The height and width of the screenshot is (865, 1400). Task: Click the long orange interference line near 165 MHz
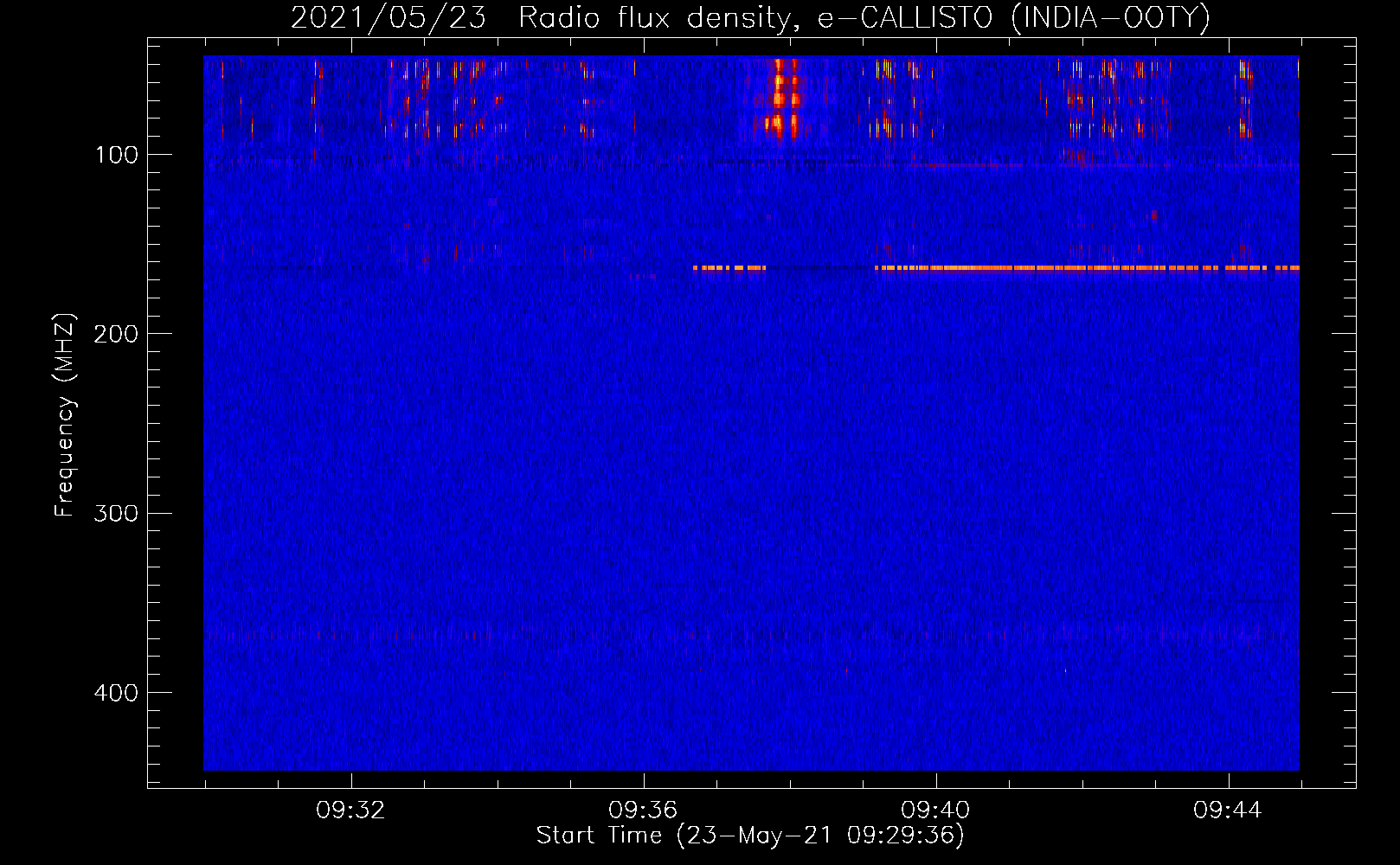[1087, 268]
